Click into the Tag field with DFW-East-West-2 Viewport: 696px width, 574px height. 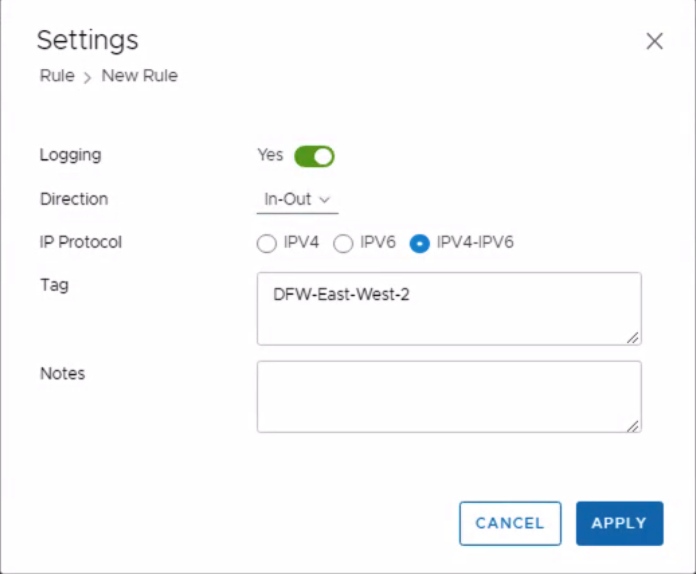448,308
